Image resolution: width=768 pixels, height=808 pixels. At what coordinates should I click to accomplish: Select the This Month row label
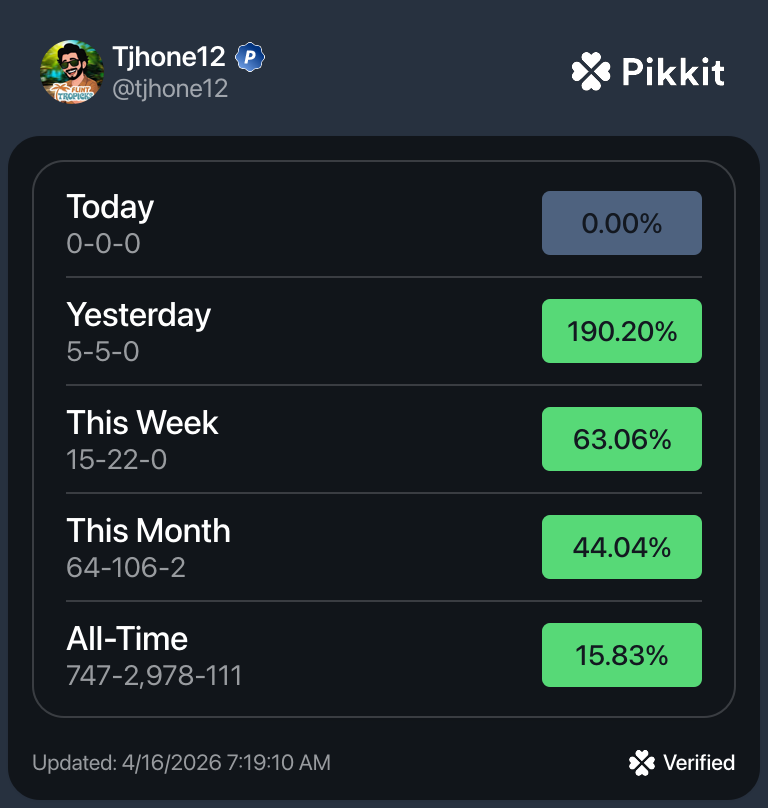148,531
